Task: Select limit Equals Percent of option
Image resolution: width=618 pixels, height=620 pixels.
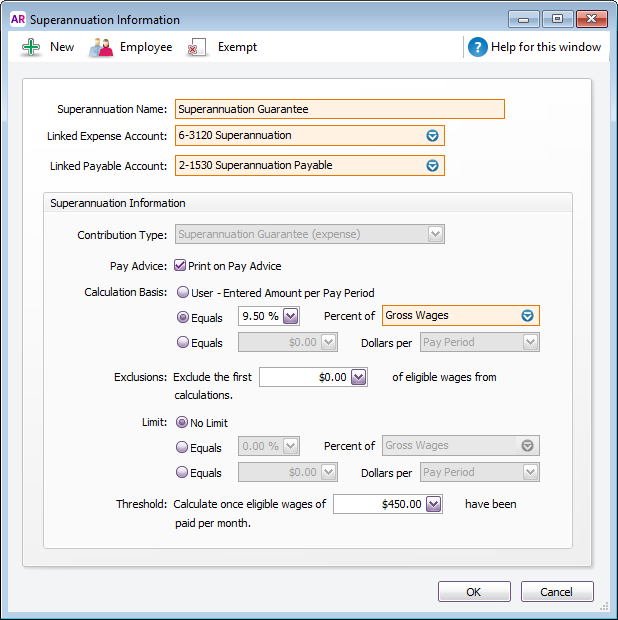Action: 183,446
